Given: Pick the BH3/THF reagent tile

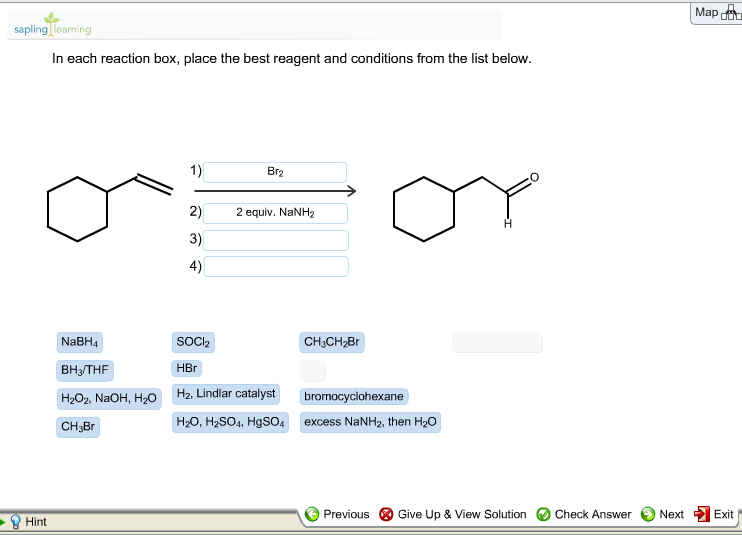Looking at the screenshot, I should 85,370.
